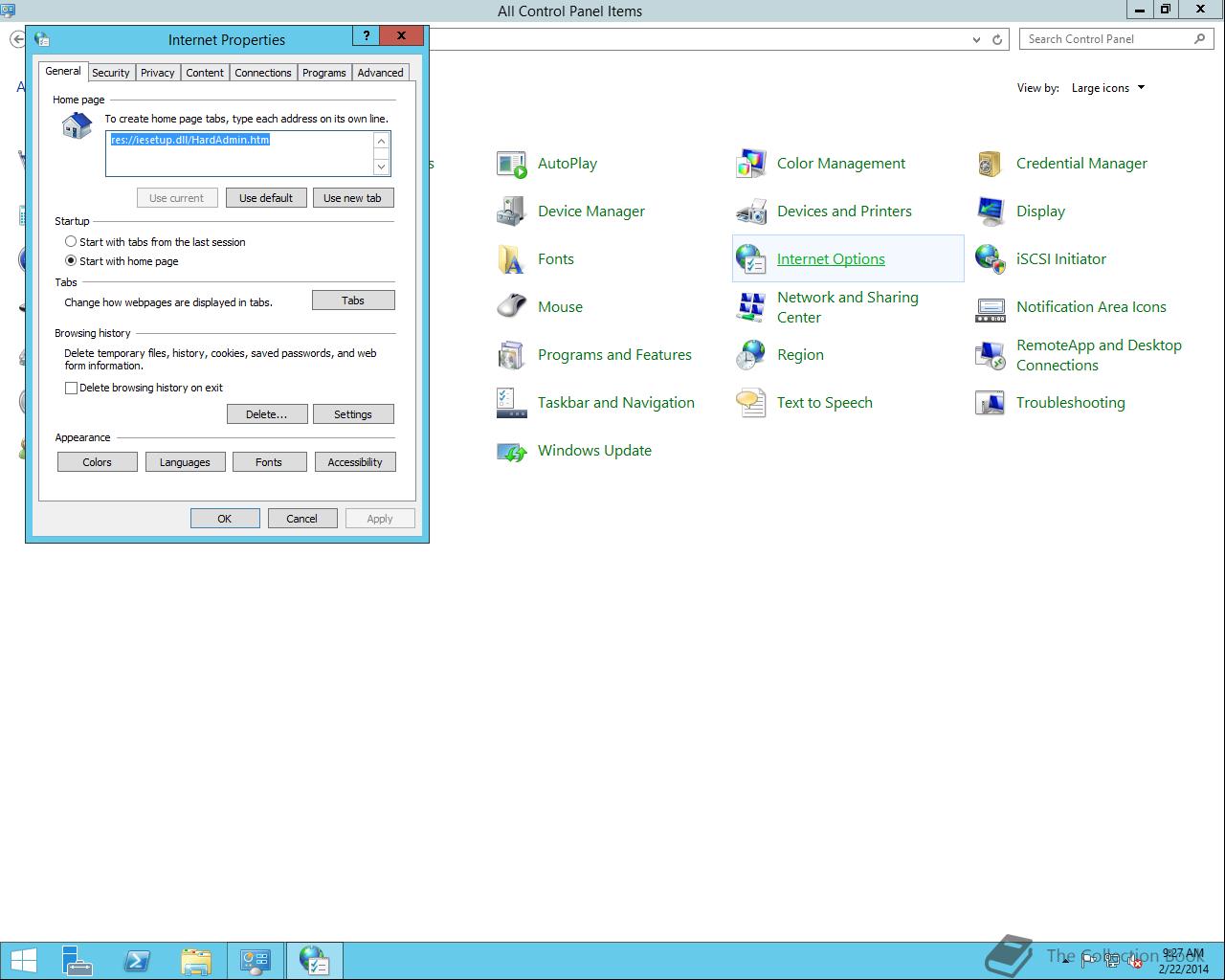Click the home page box down arrow

pos(381,167)
